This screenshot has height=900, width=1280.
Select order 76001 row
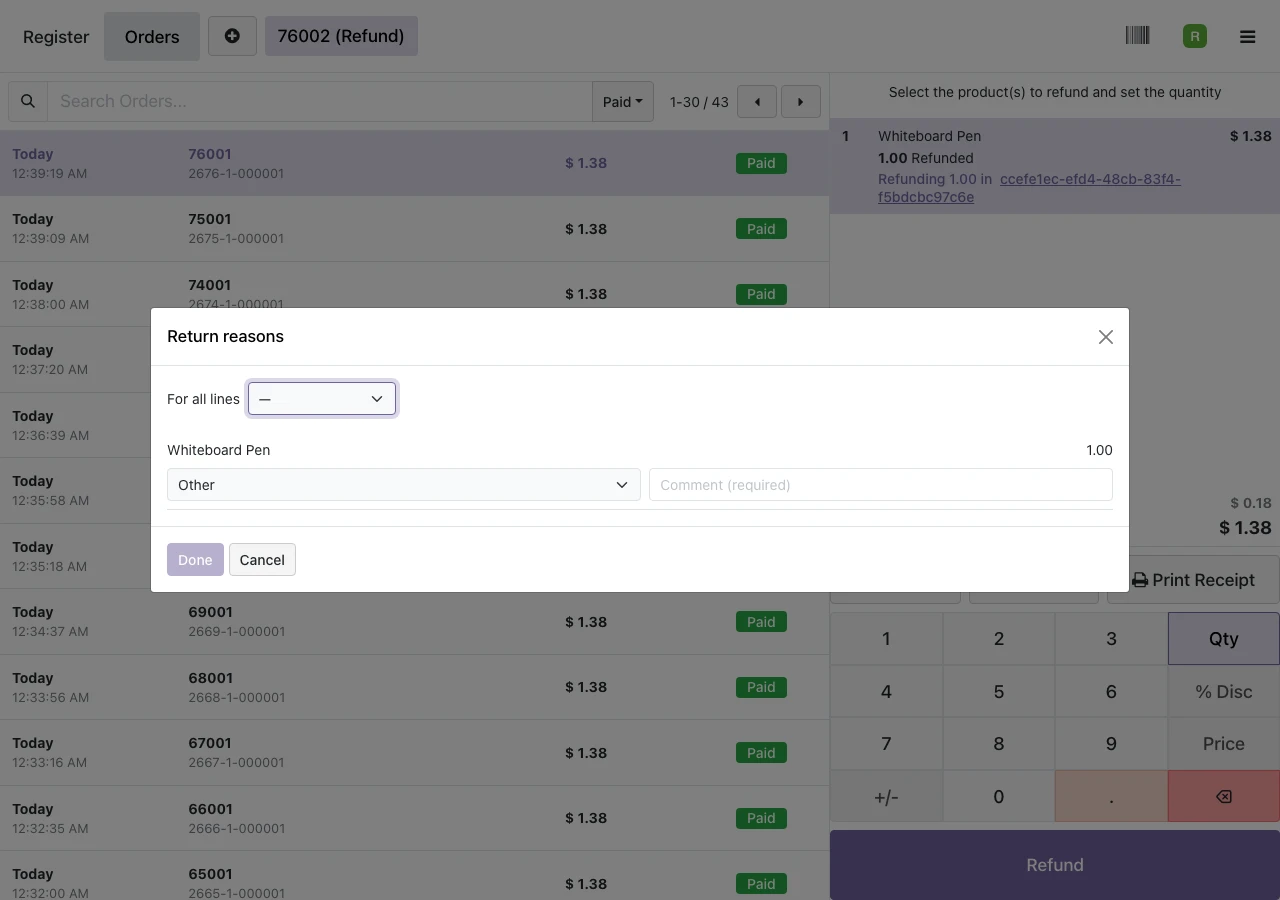pos(414,163)
